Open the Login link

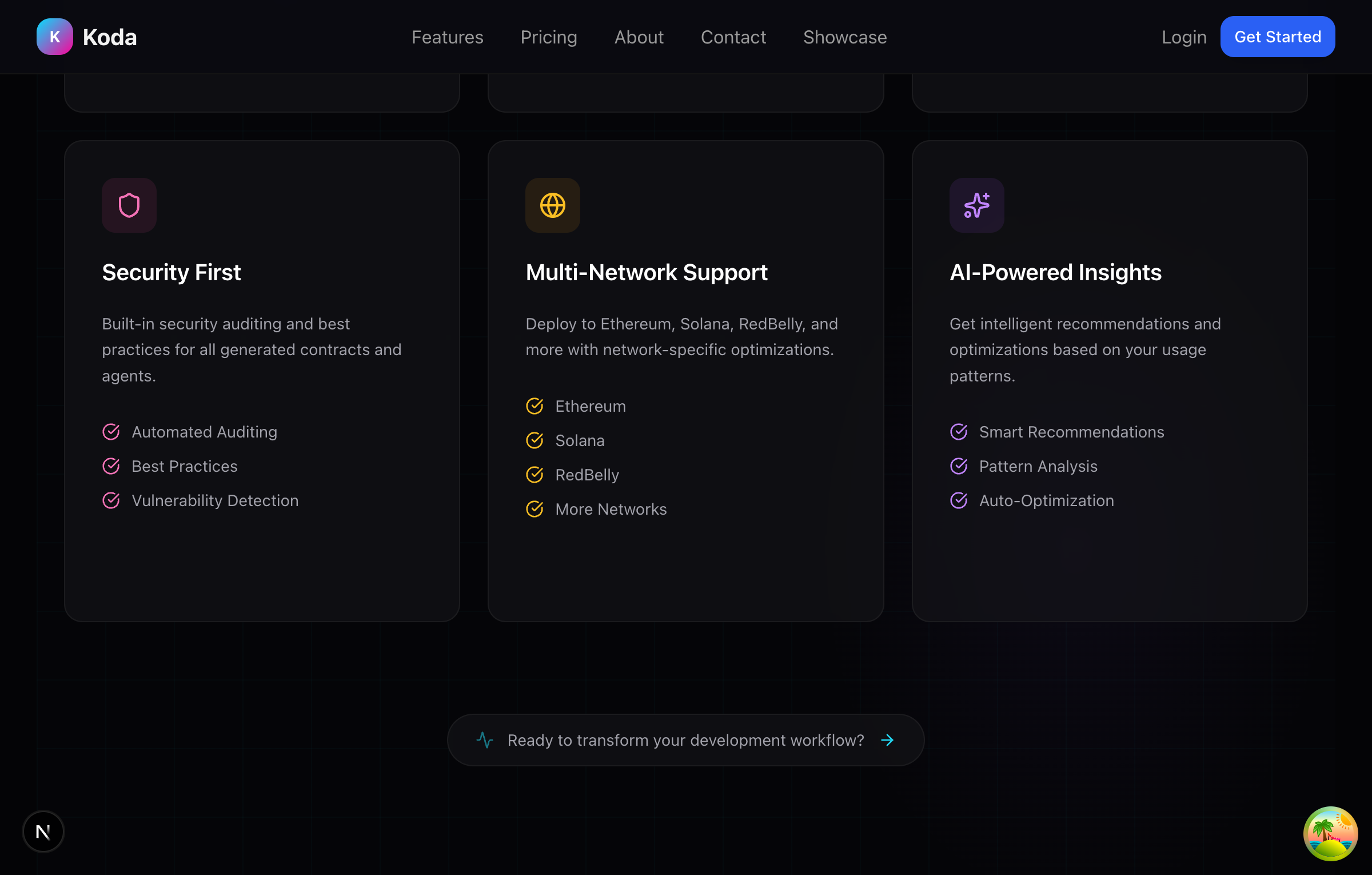point(1183,37)
